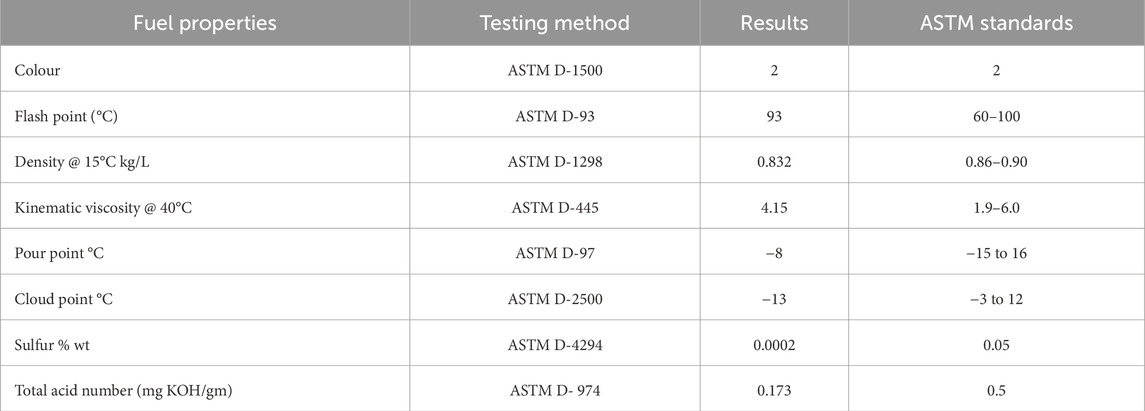
Task: Click the 4.15 viscosity result
Action: click(x=773, y=207)
